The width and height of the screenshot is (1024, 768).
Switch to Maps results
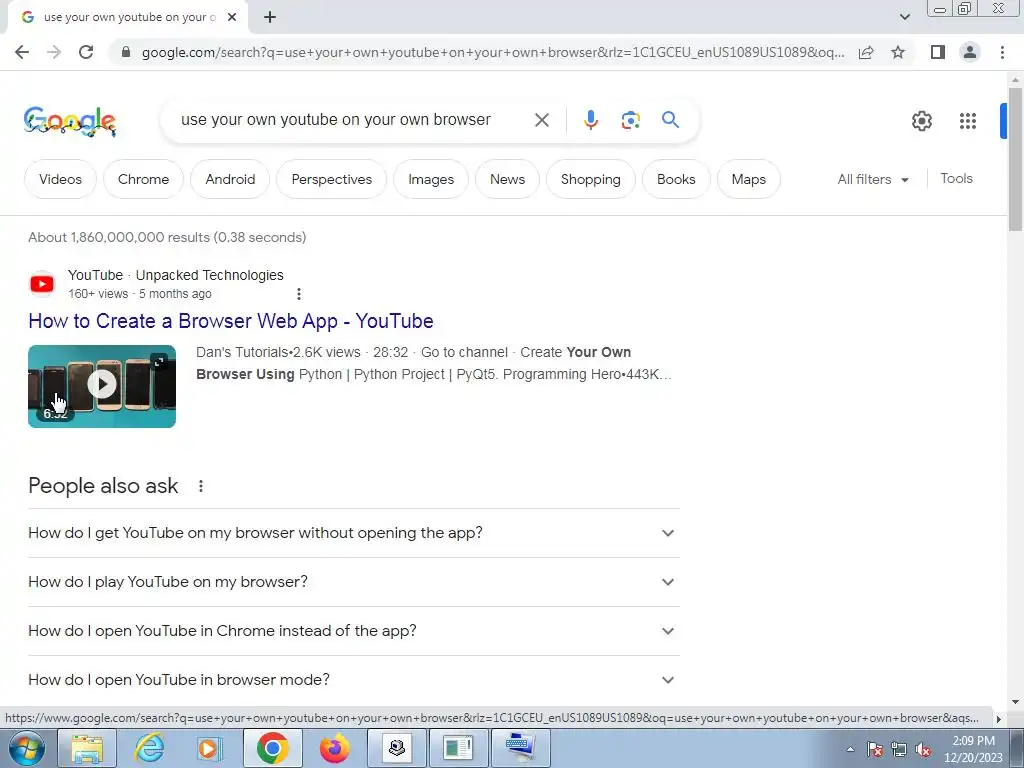click(x=748, y=179)
